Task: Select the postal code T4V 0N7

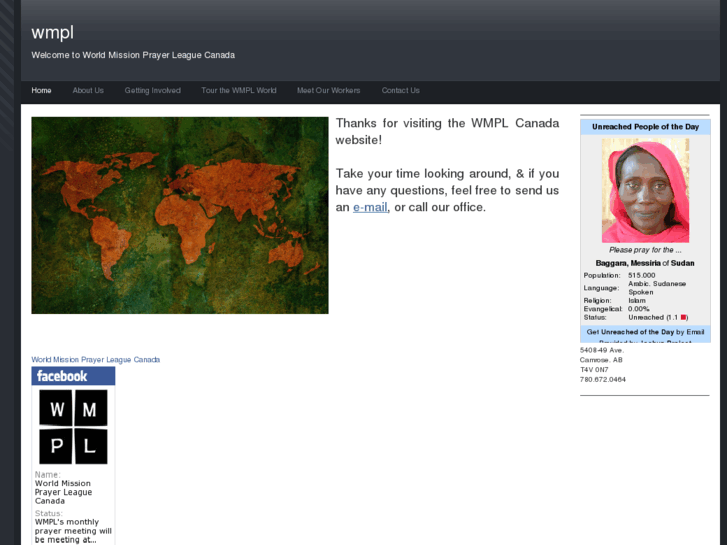Action: 594,370
